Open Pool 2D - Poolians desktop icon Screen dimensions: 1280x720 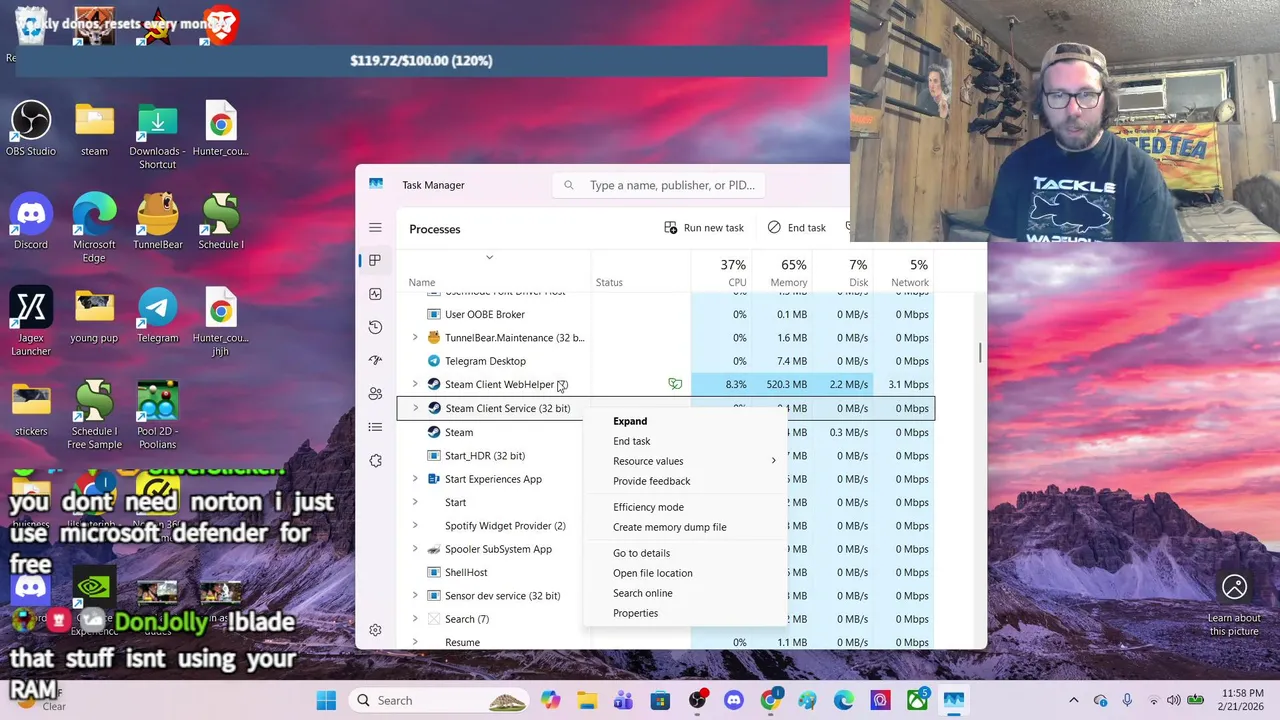158,415
